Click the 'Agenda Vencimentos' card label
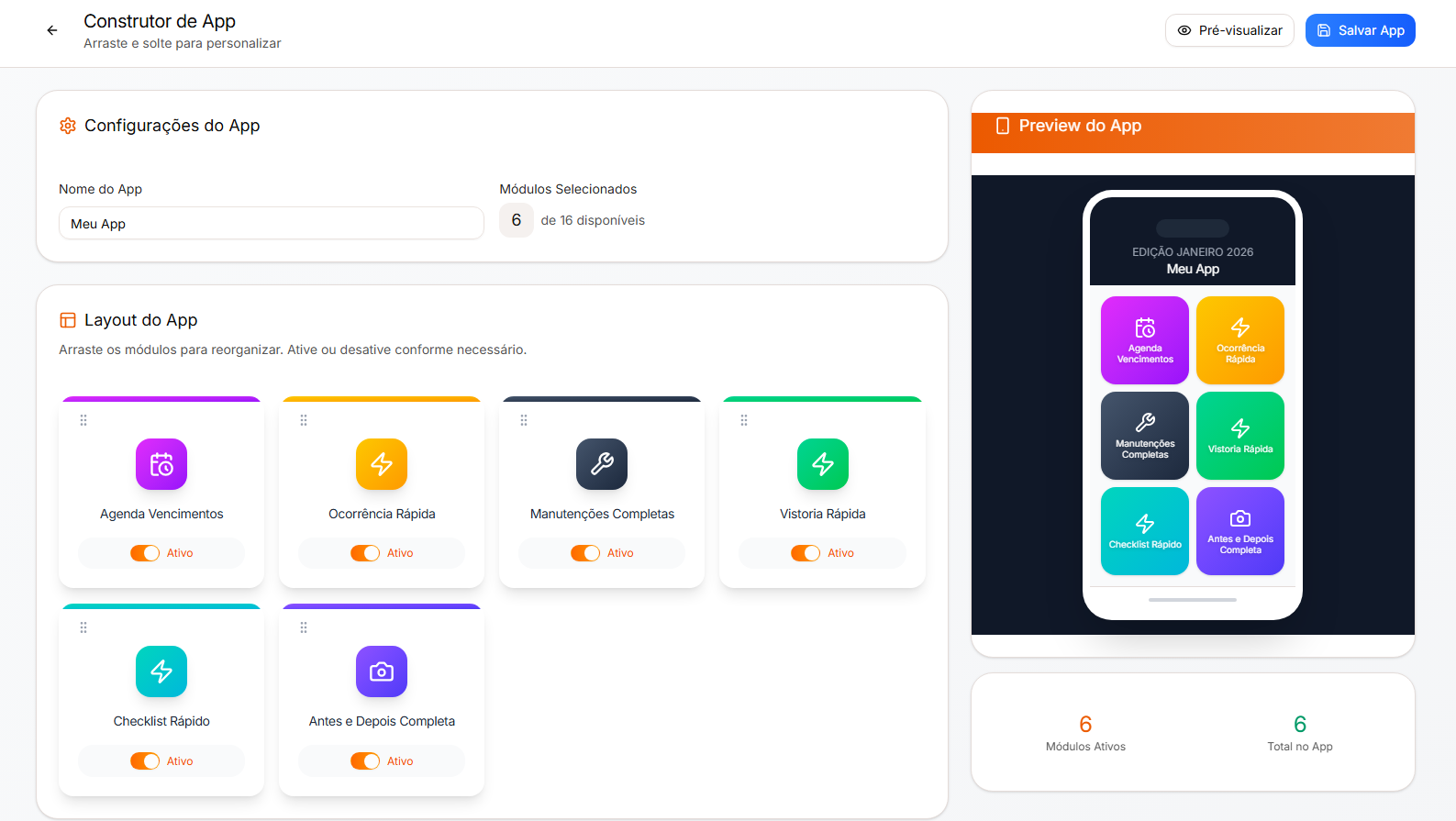Viewport: 1456px width, 821px height. (161, 514)
